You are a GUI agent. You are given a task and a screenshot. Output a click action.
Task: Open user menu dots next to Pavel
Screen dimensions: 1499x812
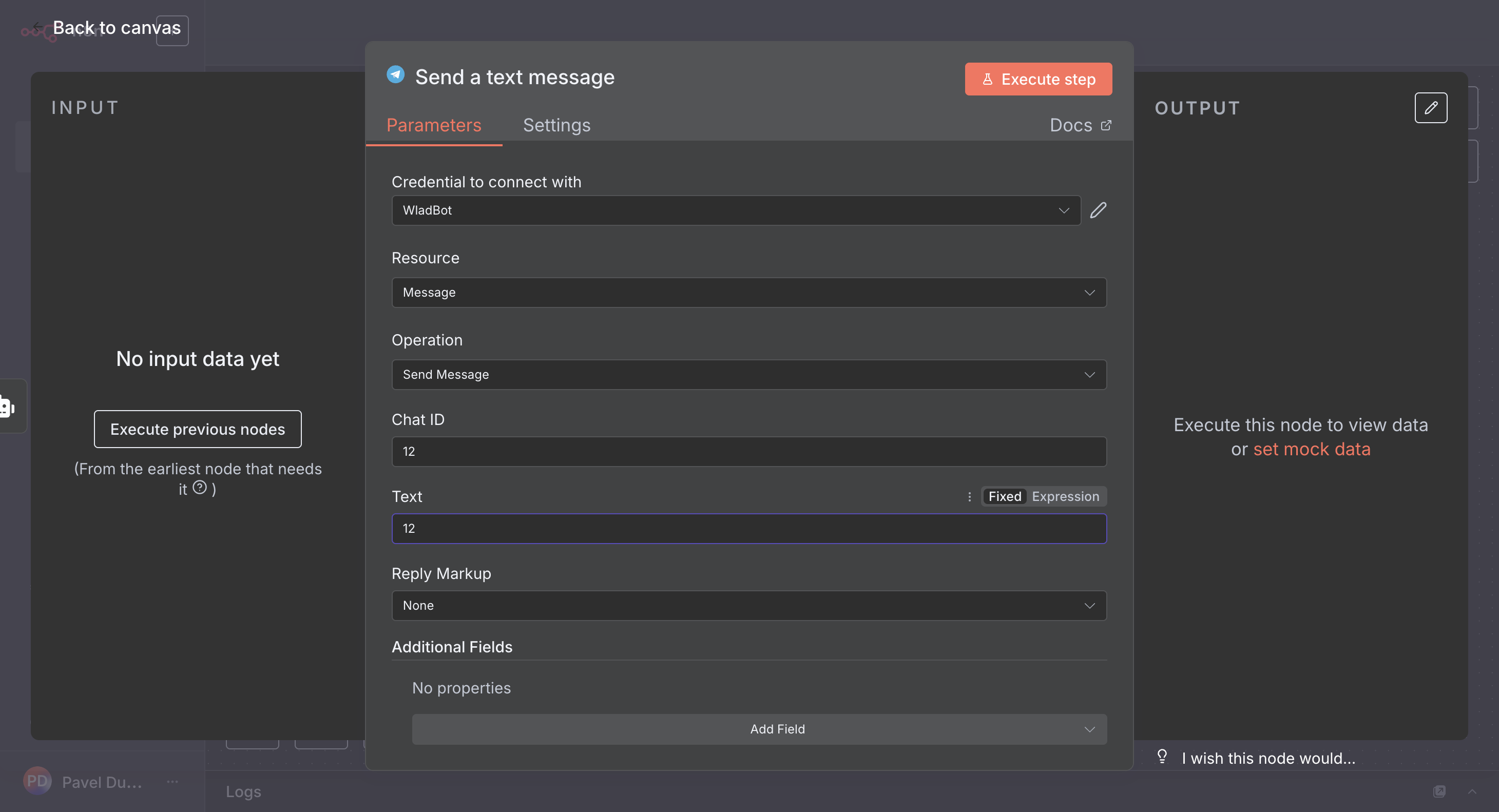tap(172, 781)
